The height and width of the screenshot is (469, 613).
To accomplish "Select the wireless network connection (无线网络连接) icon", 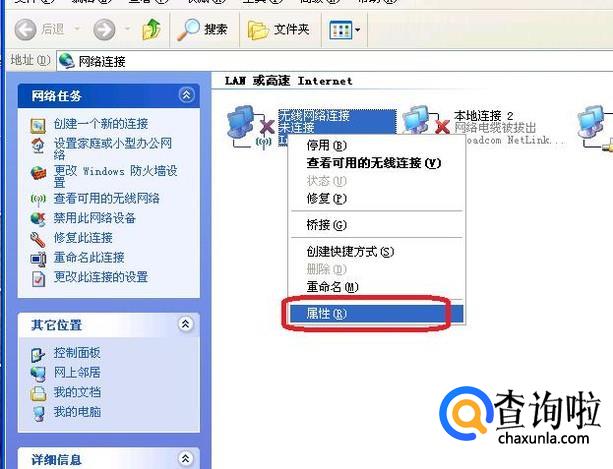I will tap(251, 127).
